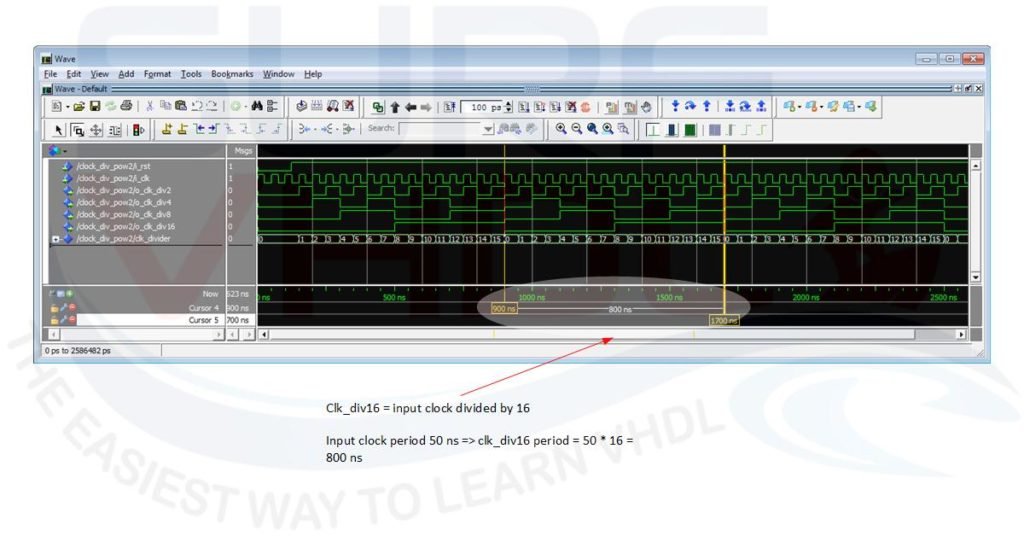Viewport: 1024px width, 536px height.
Task: Toggle the lock icon on Cursor 4
Action: click(55, 307)
